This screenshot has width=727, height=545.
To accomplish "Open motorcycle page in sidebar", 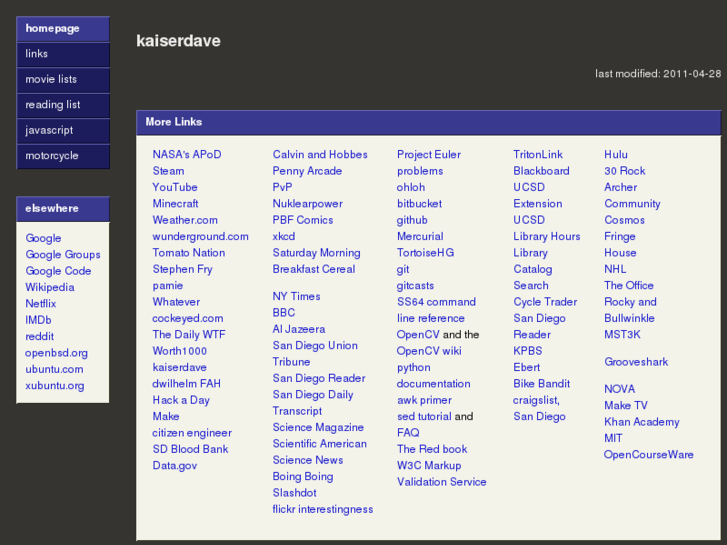I will pyautogui.click(x=63, y=156).
